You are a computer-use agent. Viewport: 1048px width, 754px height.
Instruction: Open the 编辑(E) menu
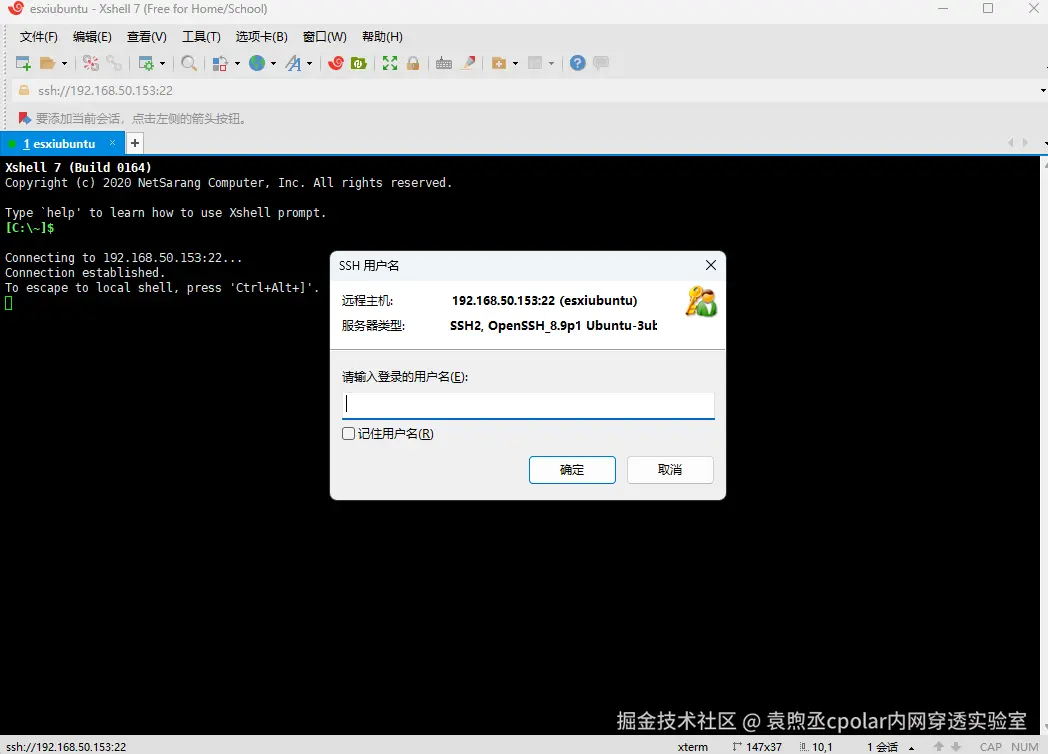pos(92,37)
